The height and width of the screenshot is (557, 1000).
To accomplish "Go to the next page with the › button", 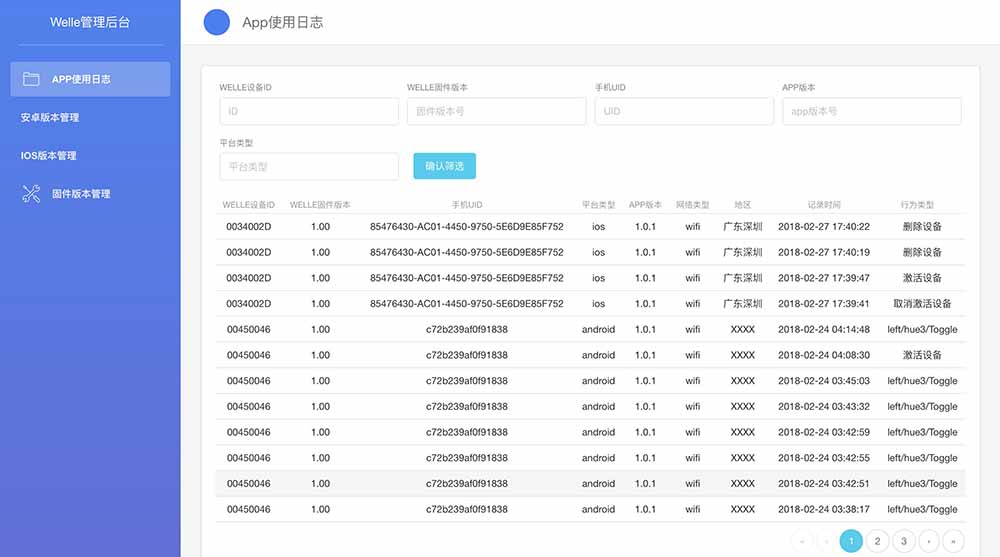I will click(929, 541).
